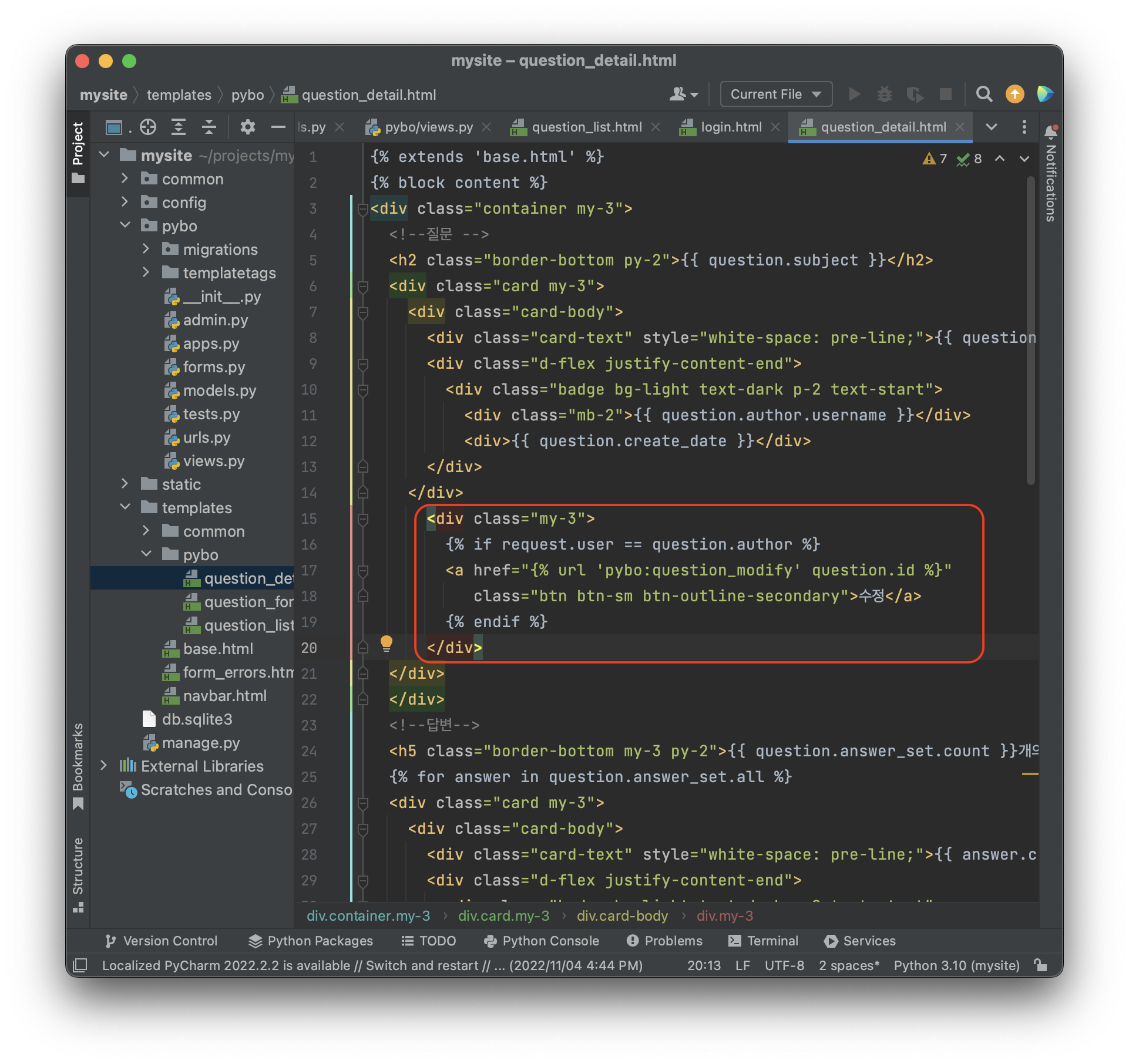Expand the migrations folder

click(x=146, y=249)
